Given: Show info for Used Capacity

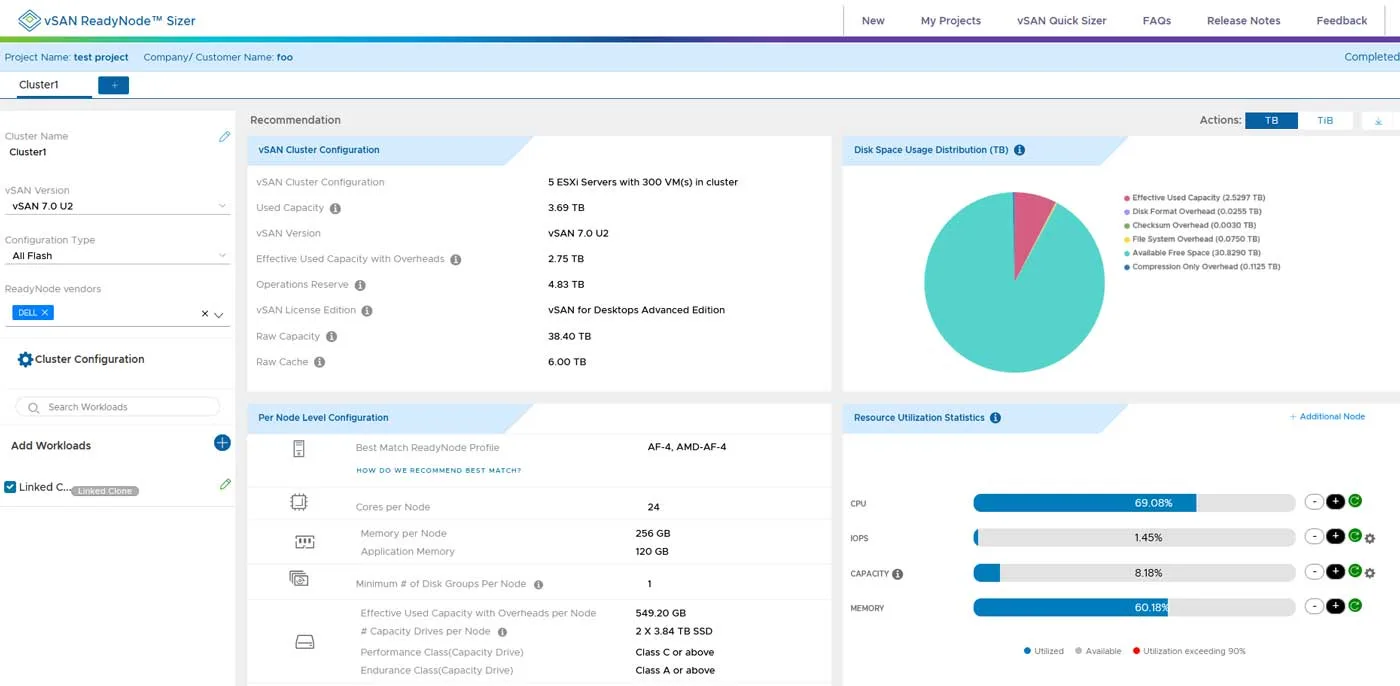Looking at the screenshot, I should click(x=335, y=208).
